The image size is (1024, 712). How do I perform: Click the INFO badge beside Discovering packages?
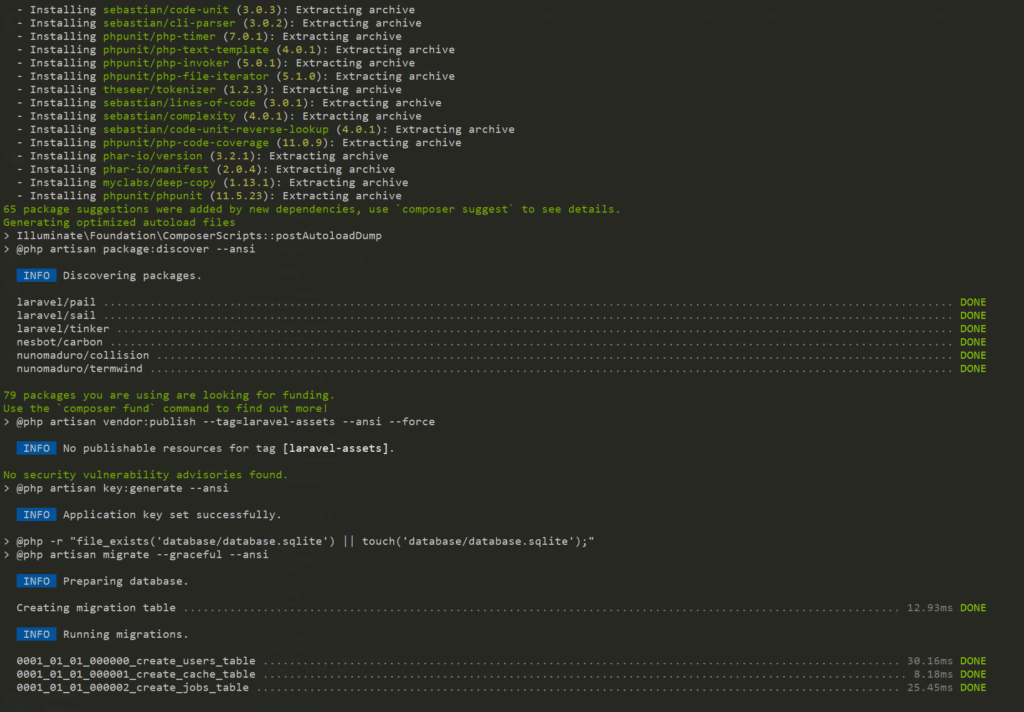click(x=36, y=275)
